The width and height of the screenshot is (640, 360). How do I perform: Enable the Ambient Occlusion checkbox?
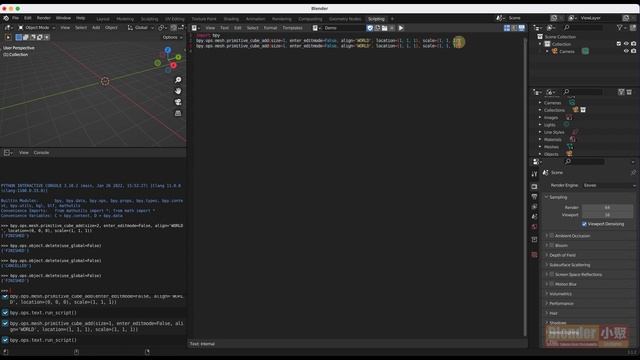551,236
